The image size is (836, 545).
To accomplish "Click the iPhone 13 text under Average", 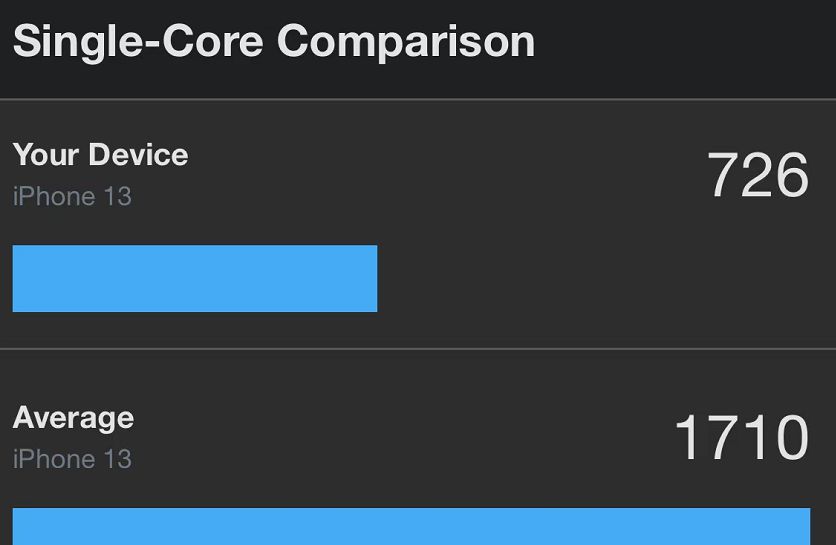I will tap(72, 459).
